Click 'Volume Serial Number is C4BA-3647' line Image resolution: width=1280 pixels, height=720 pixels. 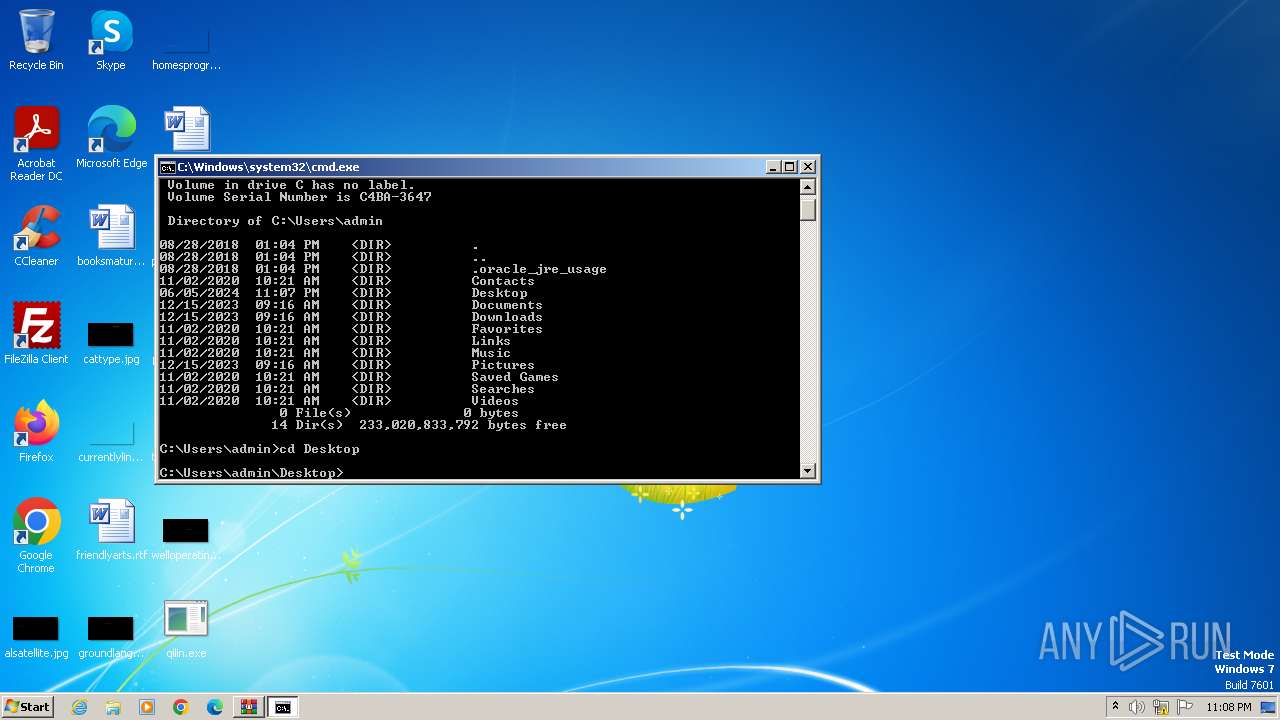[x=299, y=197]
